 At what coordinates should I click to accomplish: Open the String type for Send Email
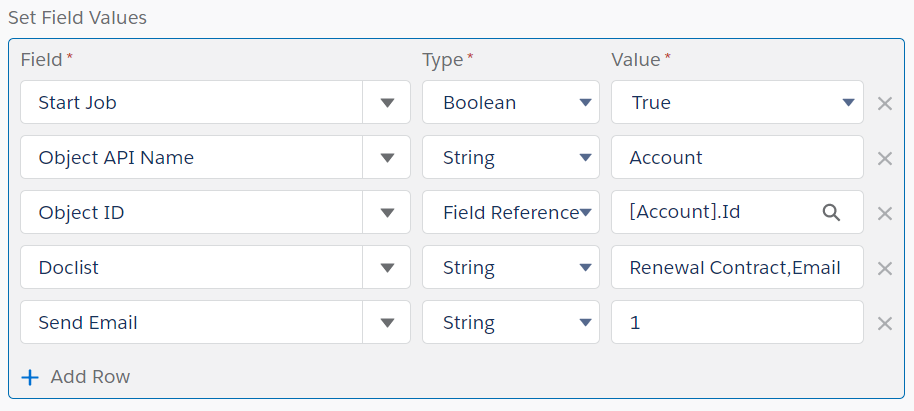(x=511, y=322)
